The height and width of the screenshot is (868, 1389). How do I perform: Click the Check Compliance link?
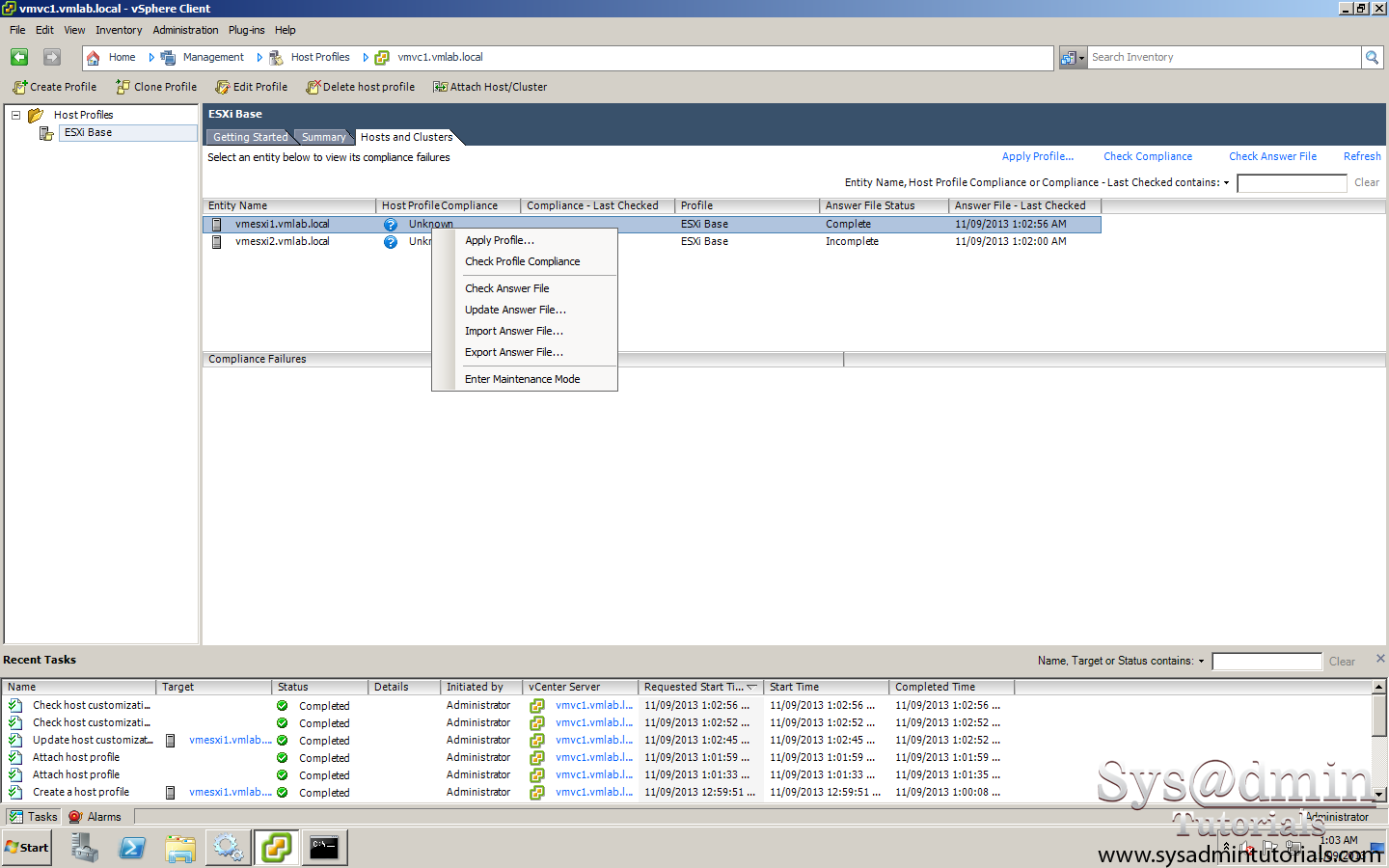coord(1148,156)
